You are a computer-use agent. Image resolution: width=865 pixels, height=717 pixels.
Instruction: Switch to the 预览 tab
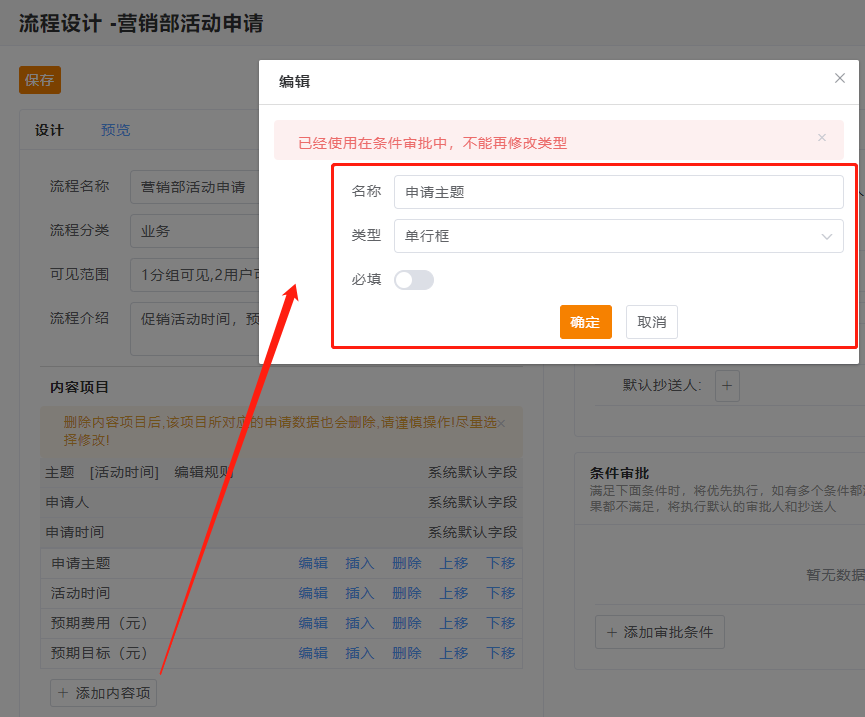point(115,130)
